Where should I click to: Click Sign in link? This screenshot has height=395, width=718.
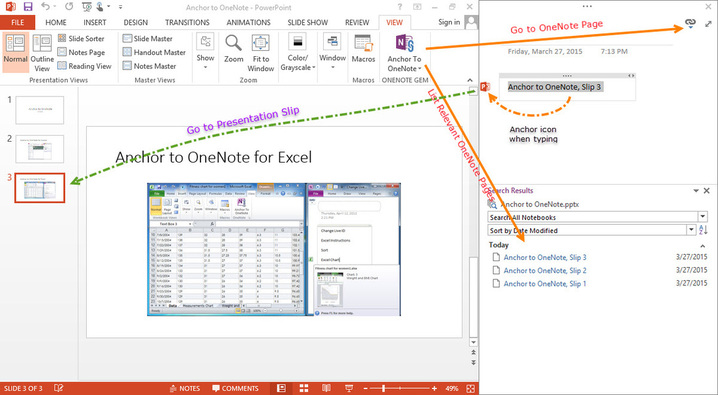coord(449,22)
